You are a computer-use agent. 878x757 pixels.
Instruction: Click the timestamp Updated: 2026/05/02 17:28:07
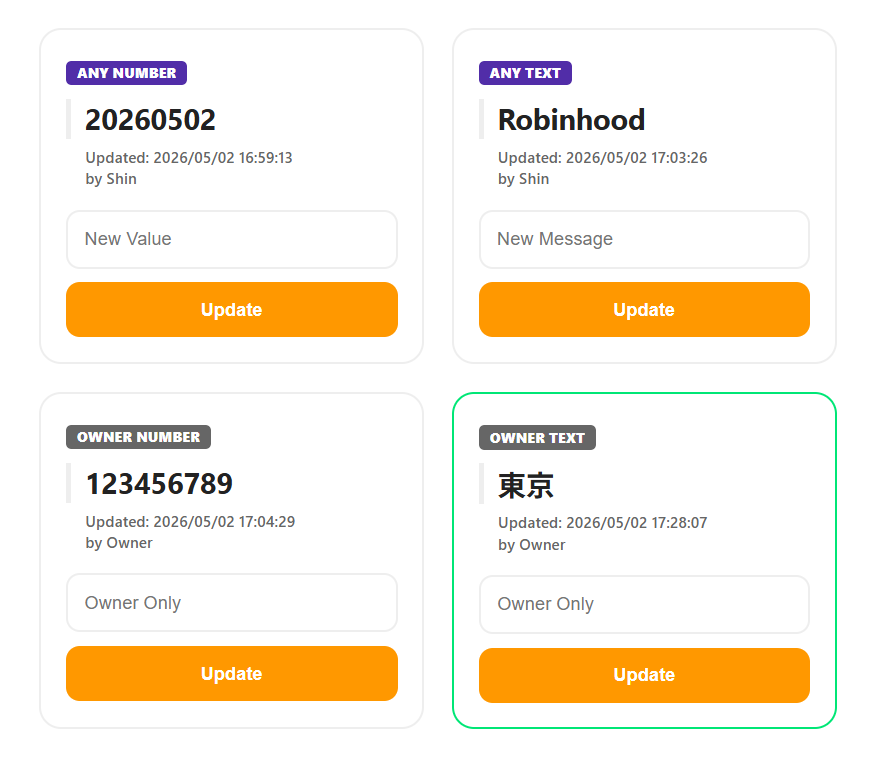tap(603, 523)
